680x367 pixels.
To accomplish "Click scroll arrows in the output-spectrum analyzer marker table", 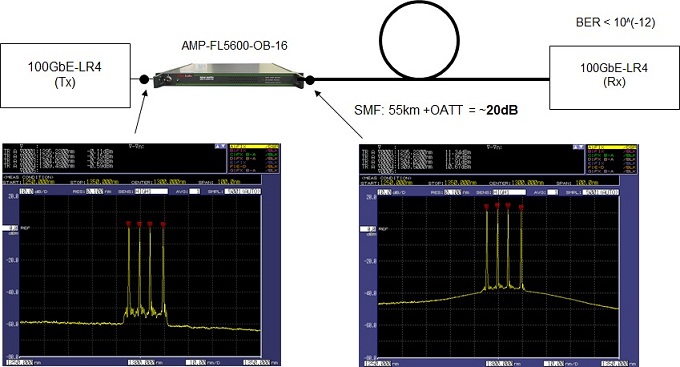I will [x=579, y=147].
